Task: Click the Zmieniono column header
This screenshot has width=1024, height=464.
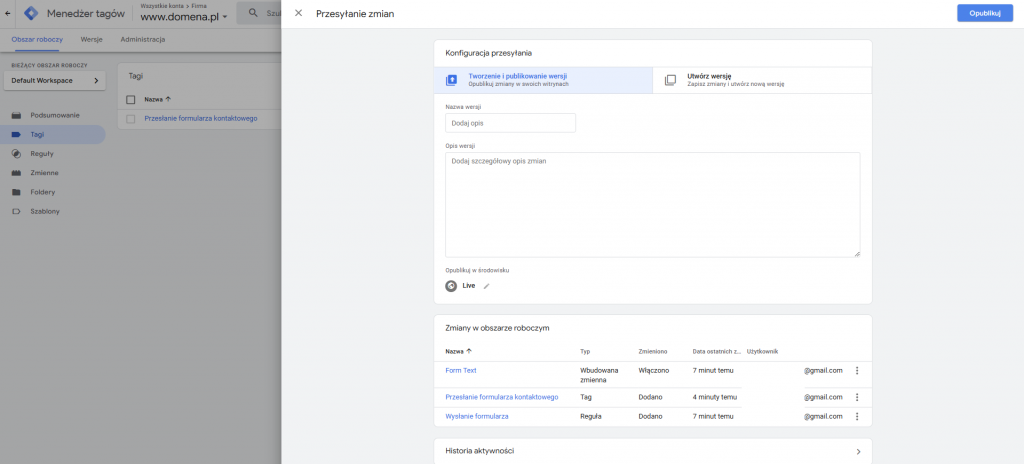Action: (x=652, y=352)
